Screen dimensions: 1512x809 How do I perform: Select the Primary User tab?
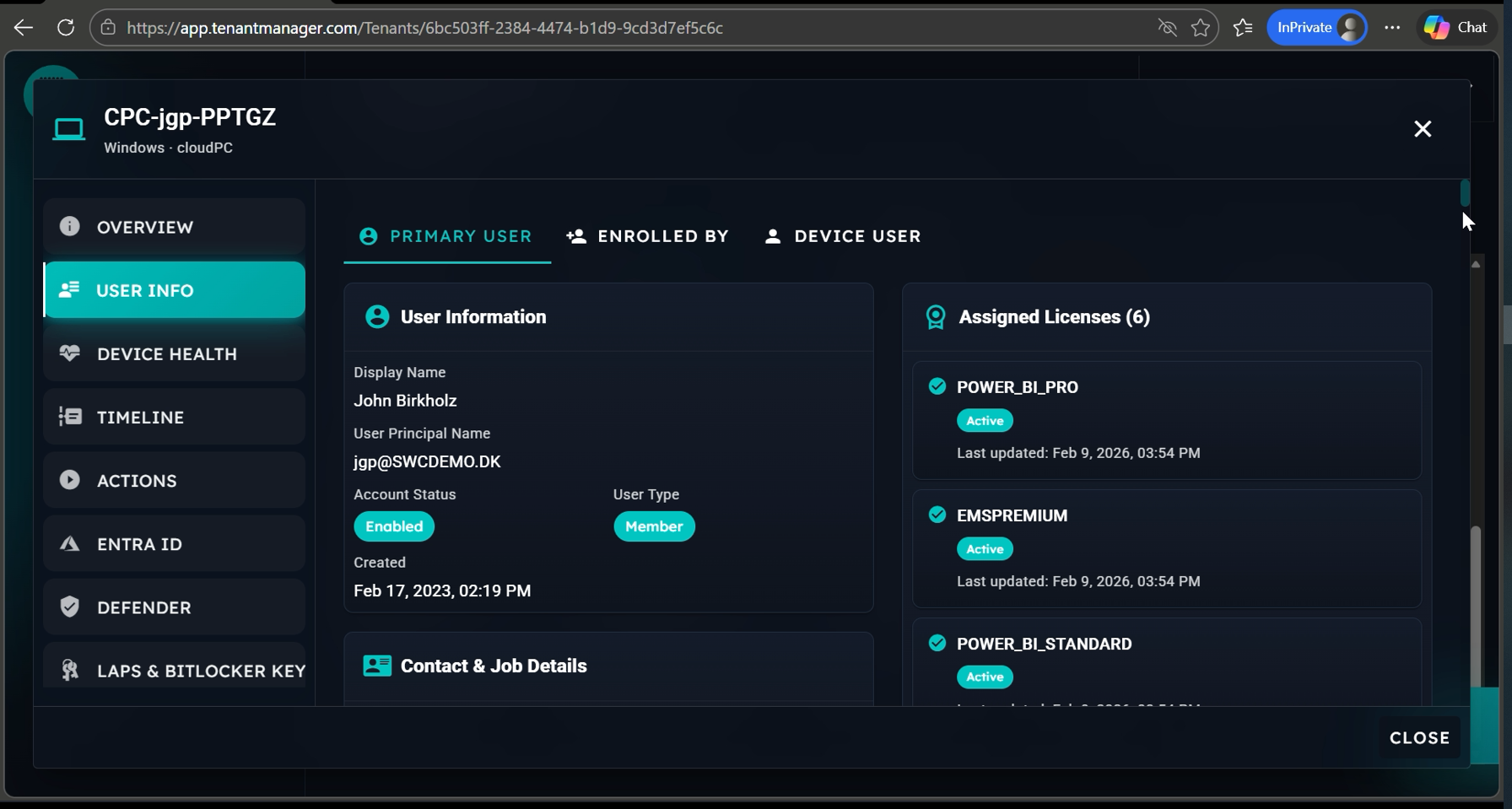[x=446, y=236]
